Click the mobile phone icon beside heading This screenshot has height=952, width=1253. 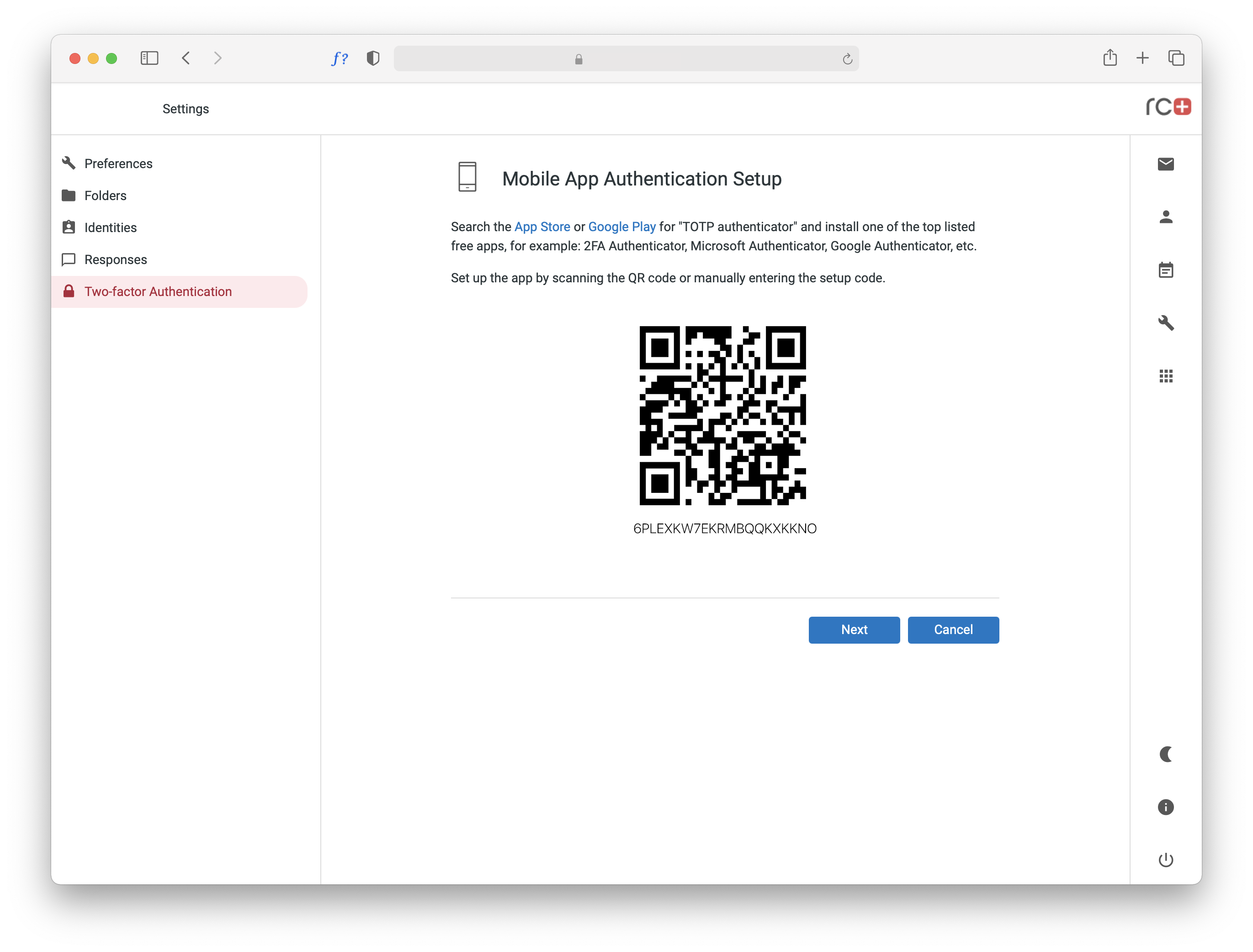(467, 177)
